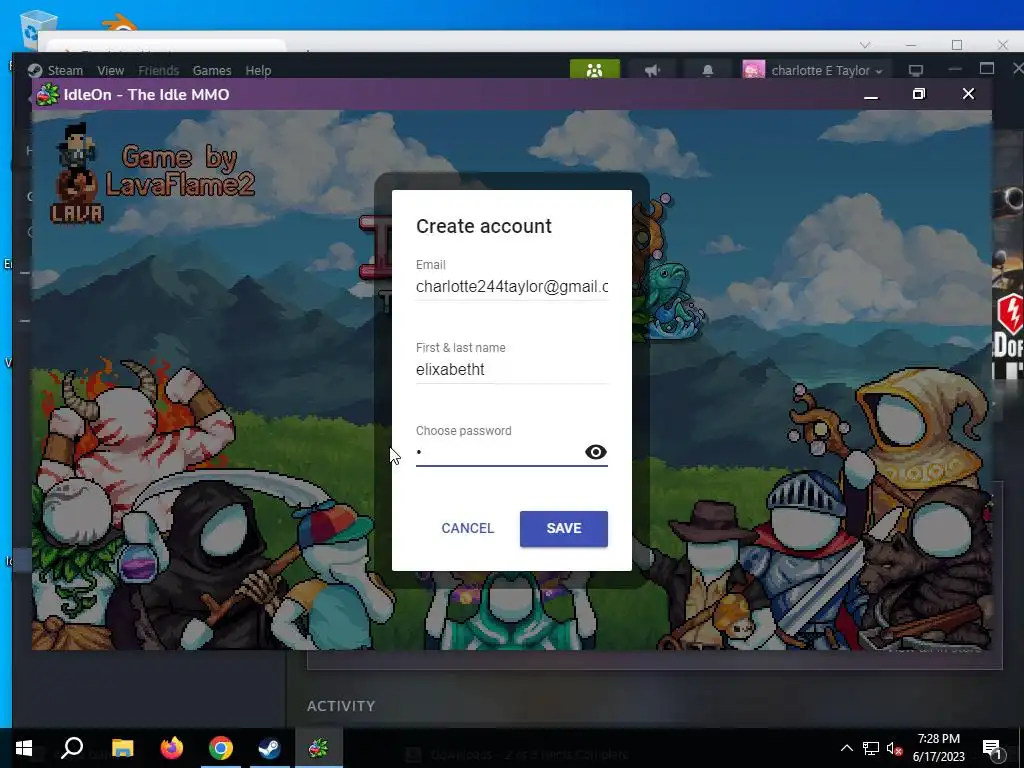Switch to Chrome from taskbar
Screen dimensions: 1024x768
221,748
